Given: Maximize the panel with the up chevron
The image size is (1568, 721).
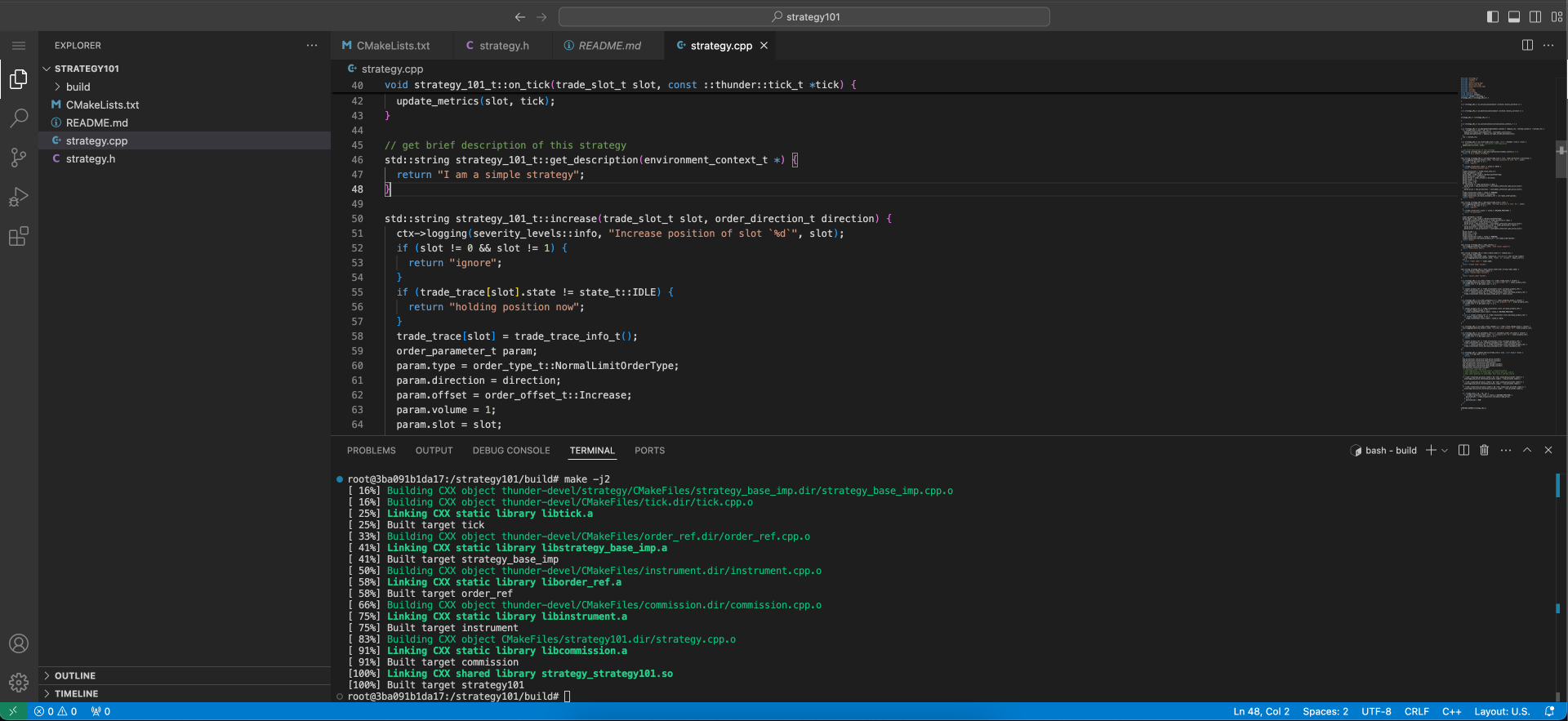Looking at the screenshot, I should pyautogui.click(x=1527, y=450).
